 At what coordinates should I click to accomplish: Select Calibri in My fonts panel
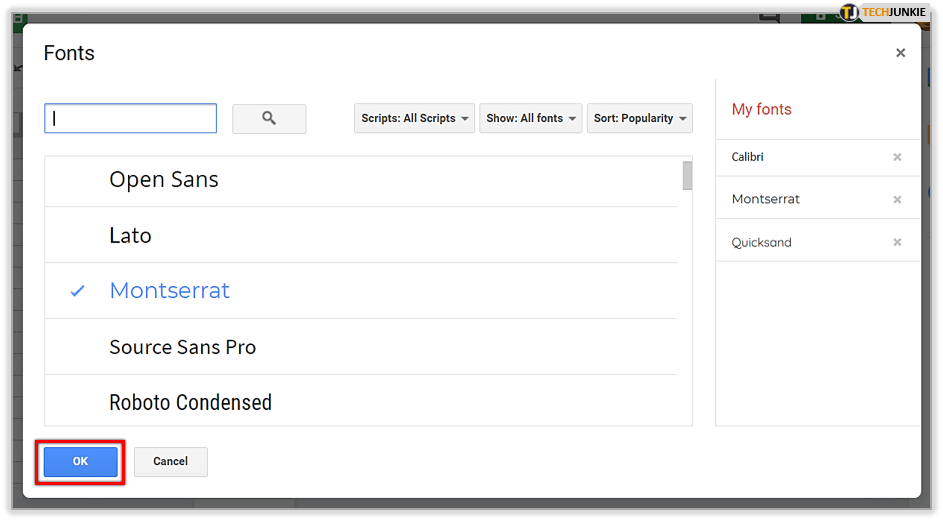748,157
